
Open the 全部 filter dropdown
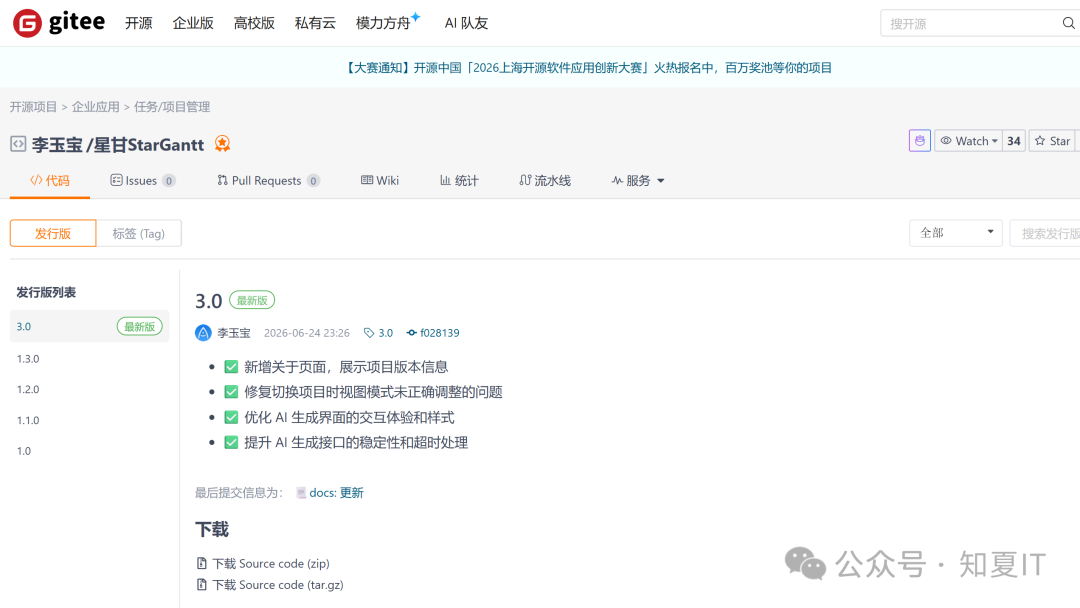[955, 233]
